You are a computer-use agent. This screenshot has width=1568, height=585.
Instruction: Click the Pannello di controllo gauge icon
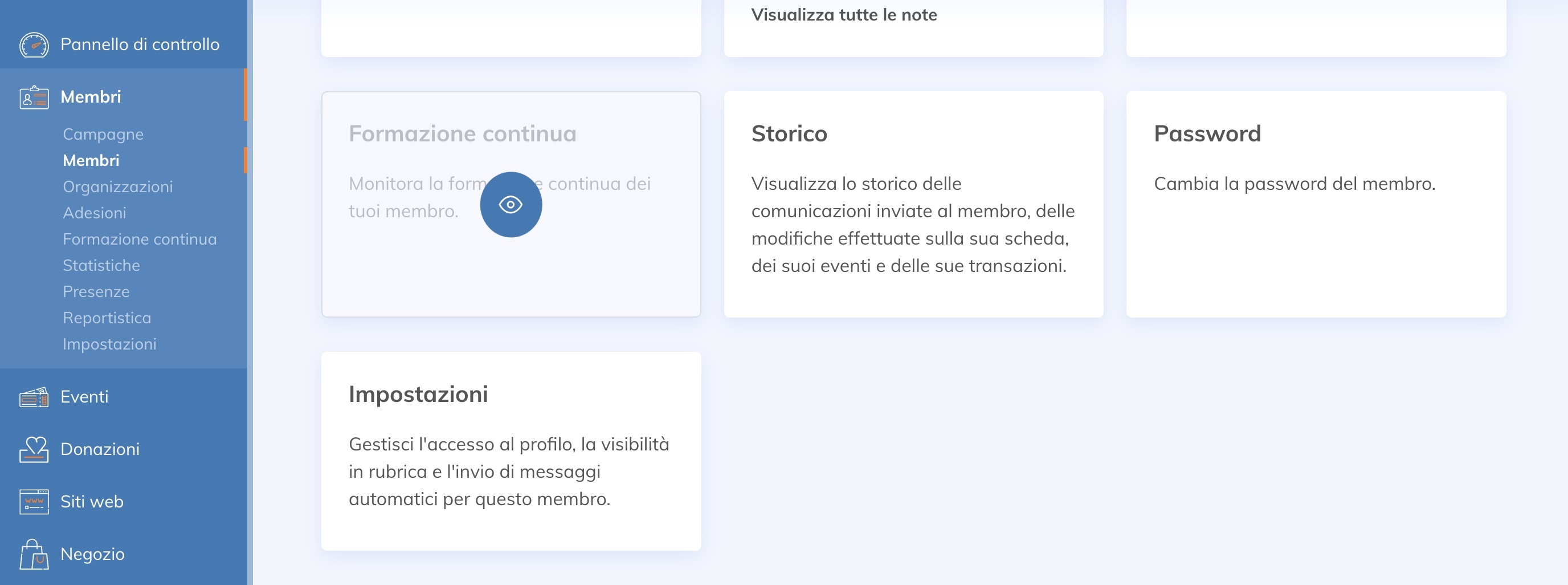pyautogui.click(x=35, y=44)
